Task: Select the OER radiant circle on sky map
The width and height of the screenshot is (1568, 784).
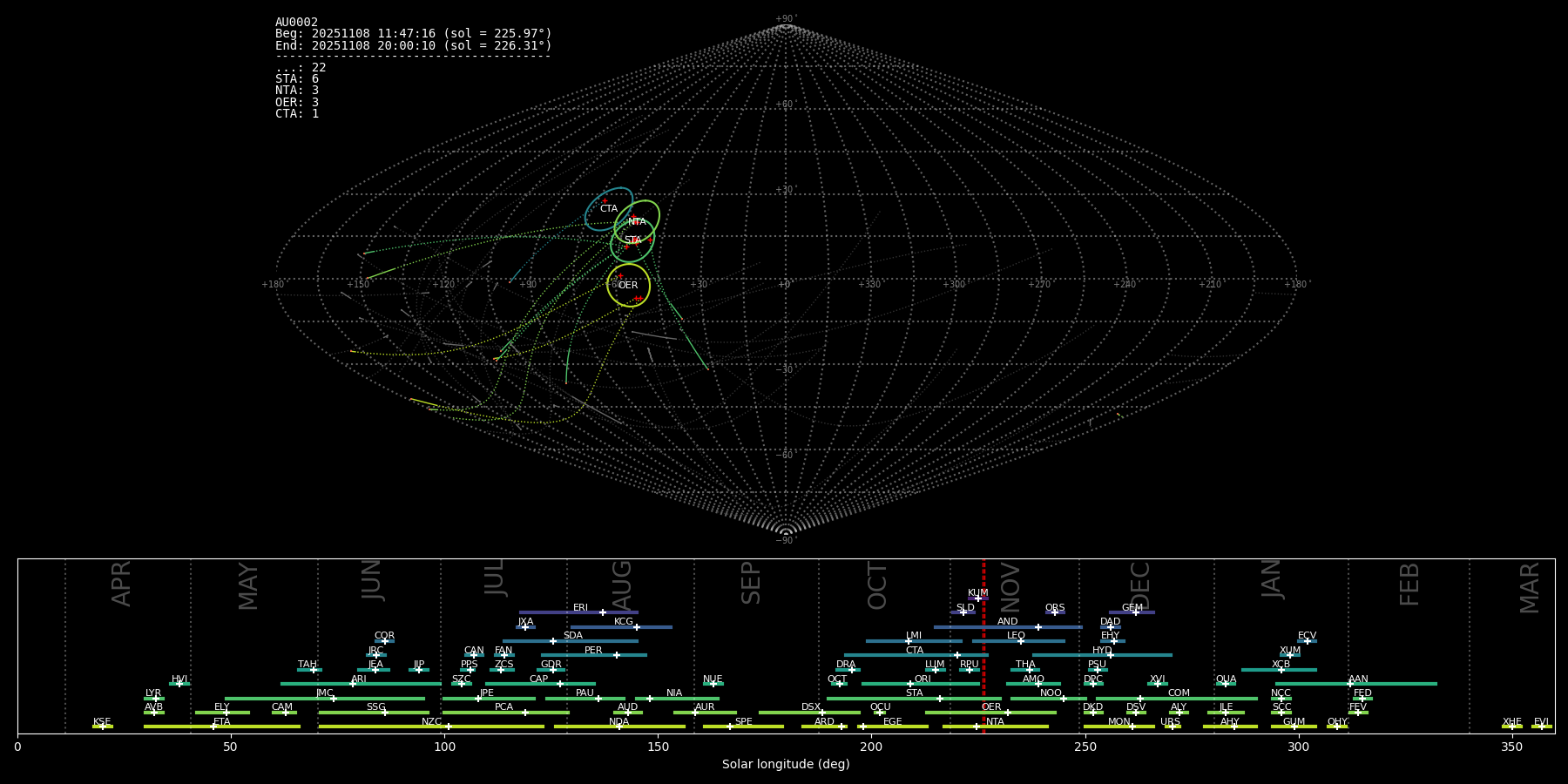Action: coord(628,285)
